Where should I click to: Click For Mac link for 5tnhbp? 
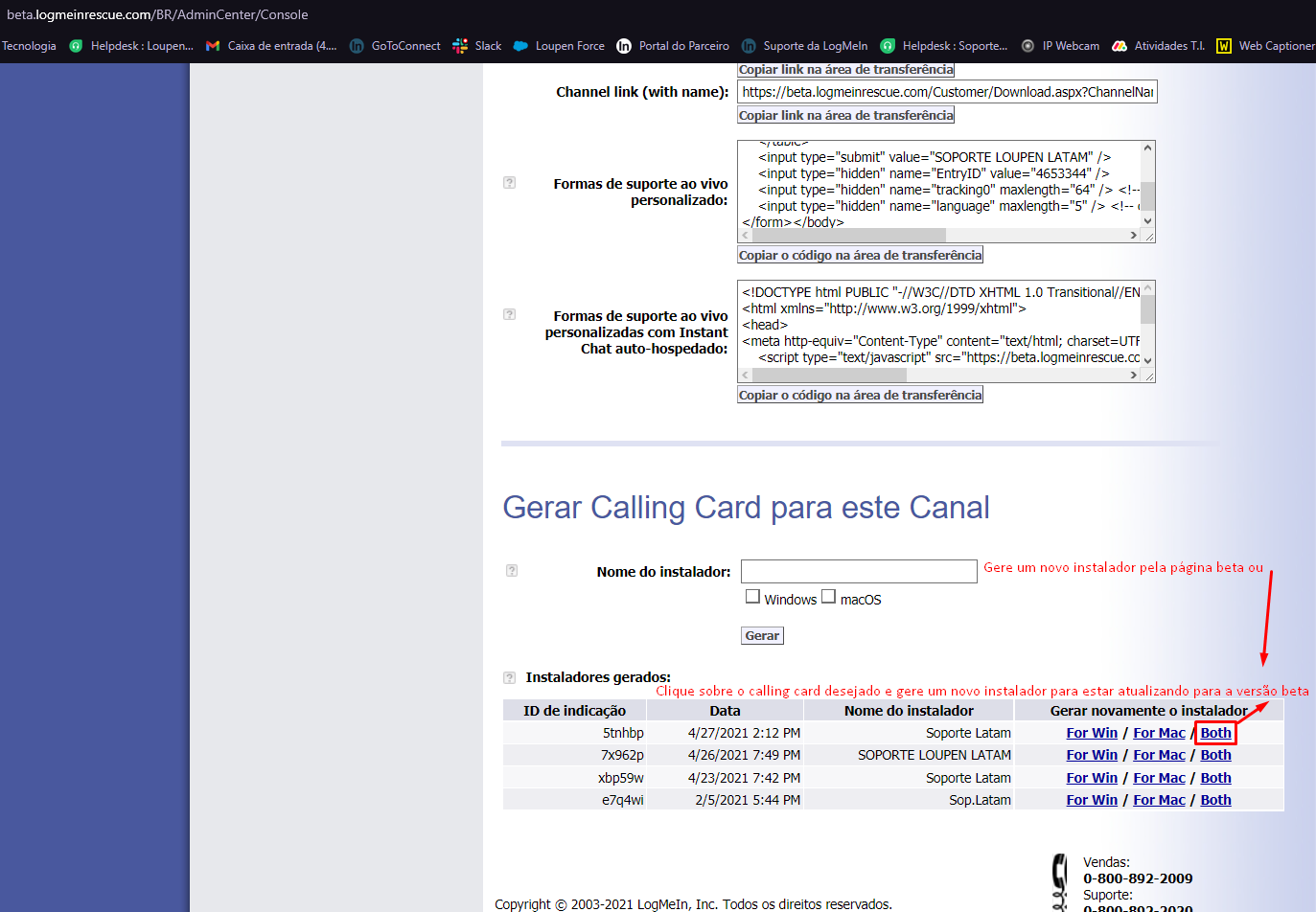(1159, 734)
